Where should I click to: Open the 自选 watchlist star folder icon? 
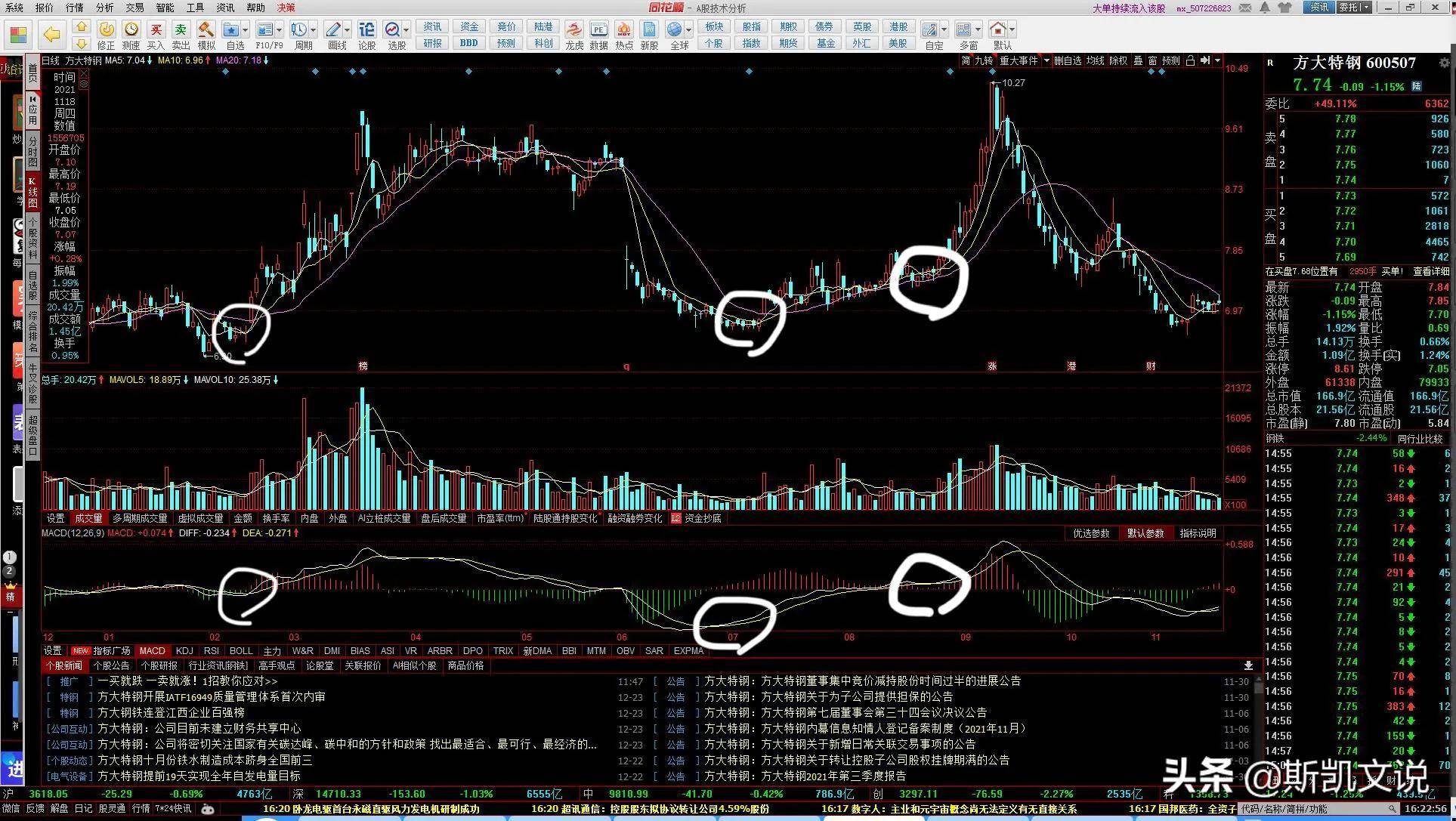pos(232,29)
